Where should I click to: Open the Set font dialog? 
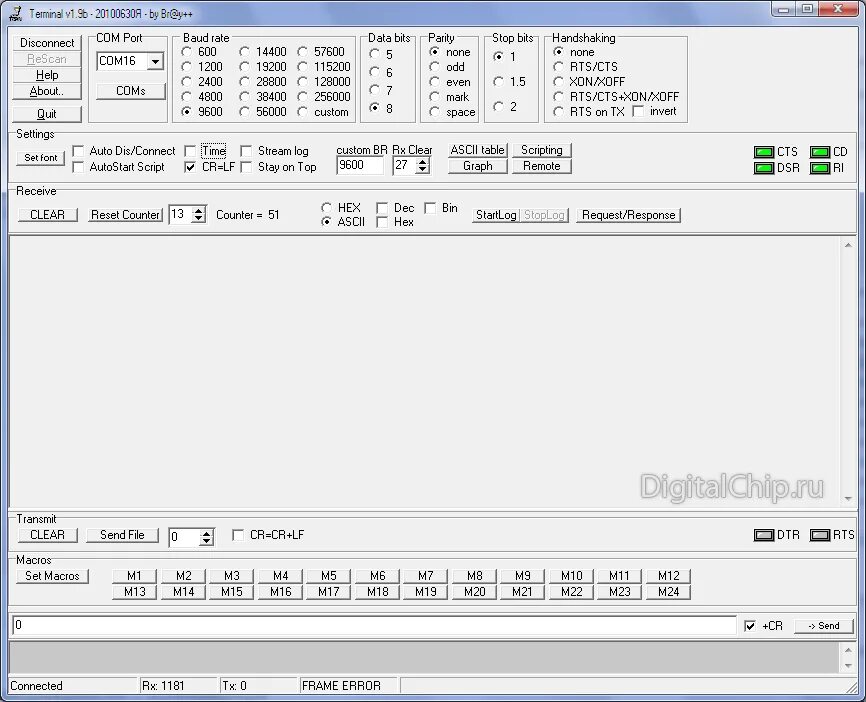pos(41,158)
